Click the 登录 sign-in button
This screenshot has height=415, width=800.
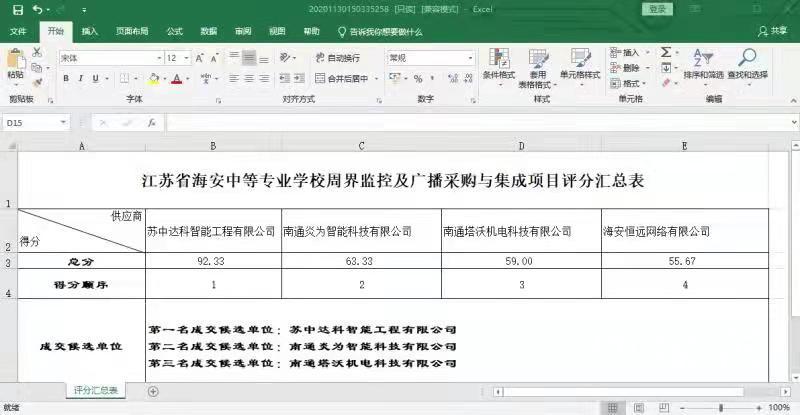(x=657, y=9)
